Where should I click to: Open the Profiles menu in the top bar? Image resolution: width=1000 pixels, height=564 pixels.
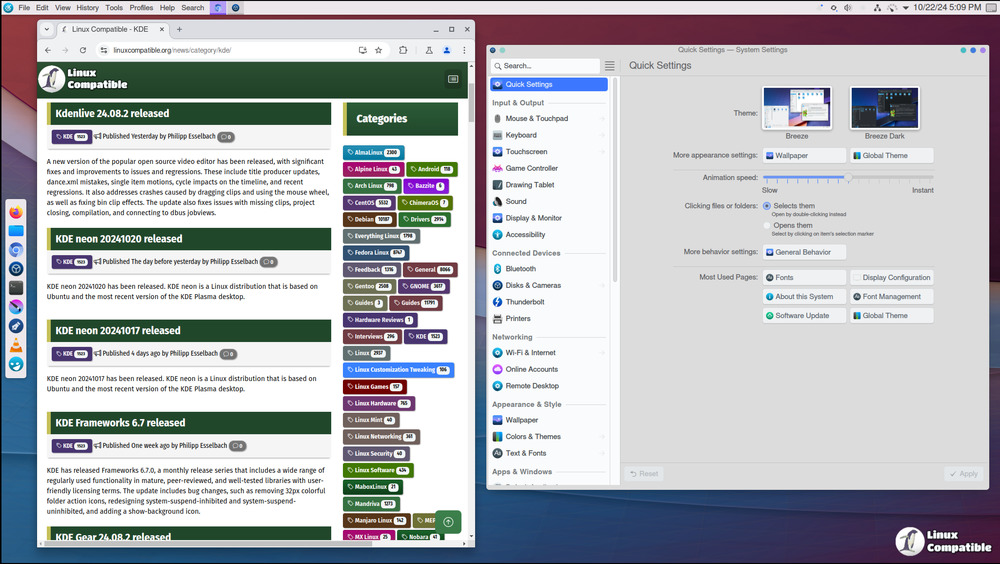[x=141, y=7]
